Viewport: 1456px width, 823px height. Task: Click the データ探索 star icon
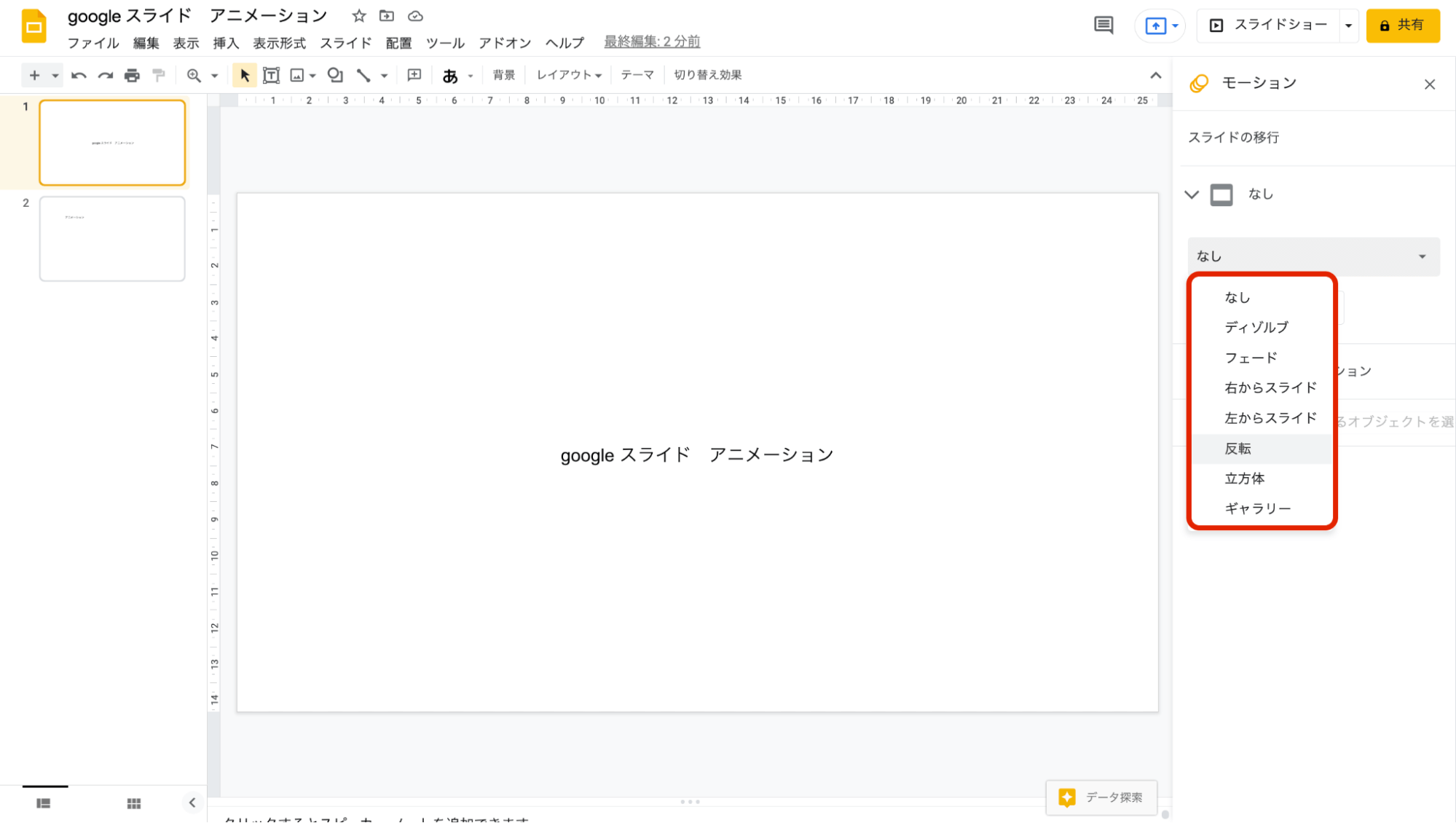1067,798
